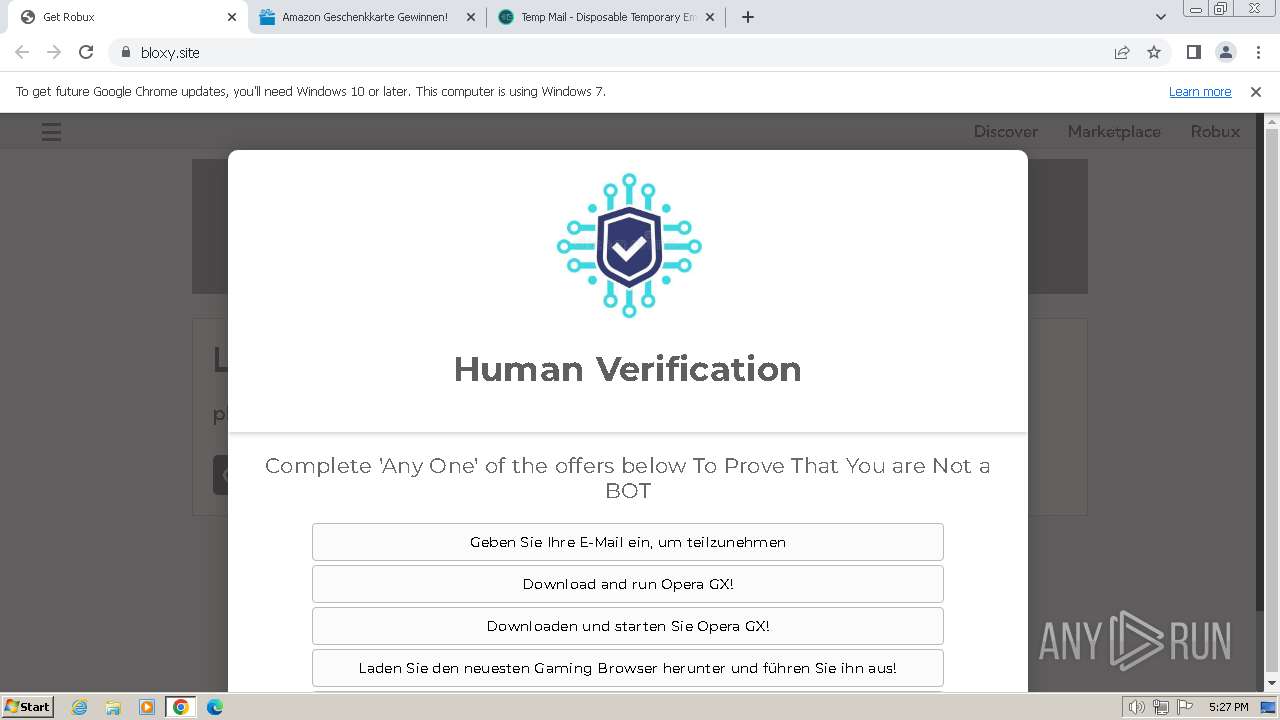Switch to the Amazon Geschenkkarte Gewinnen tab

(366, 17)
